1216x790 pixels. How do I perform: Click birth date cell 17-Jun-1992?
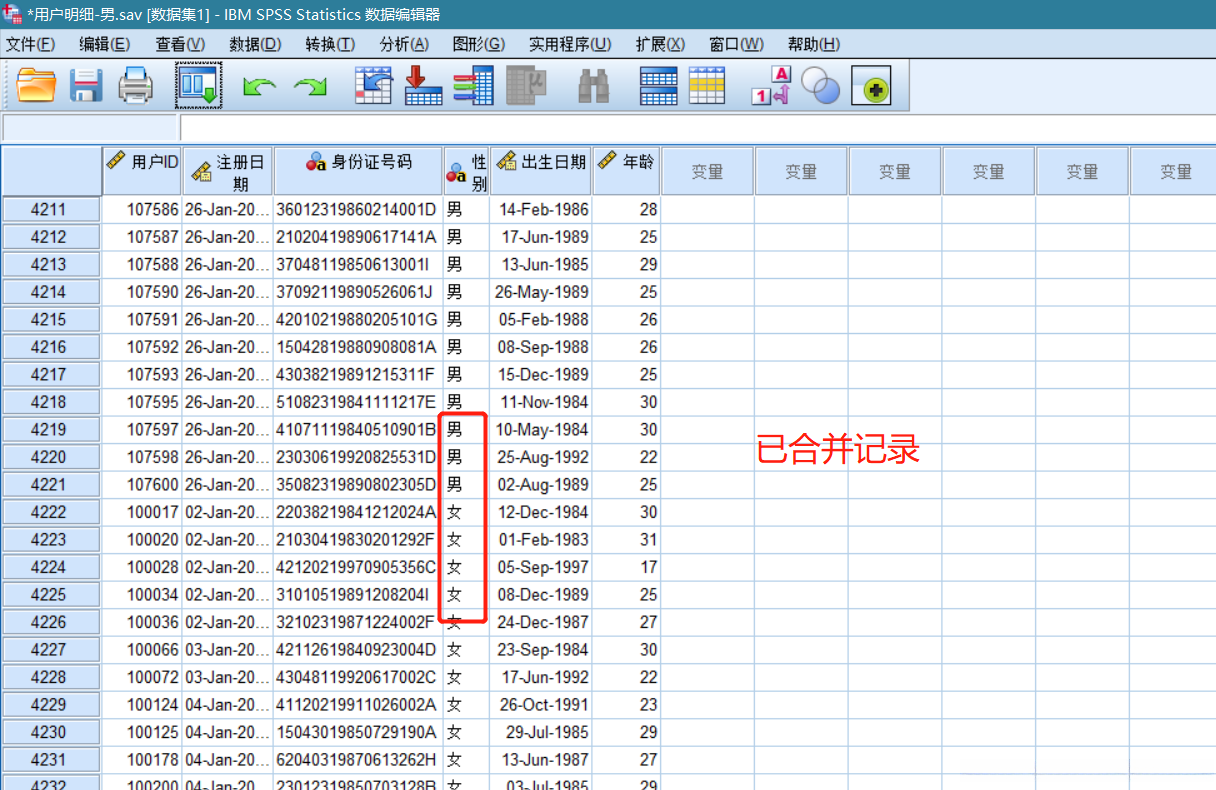(541, 677)
